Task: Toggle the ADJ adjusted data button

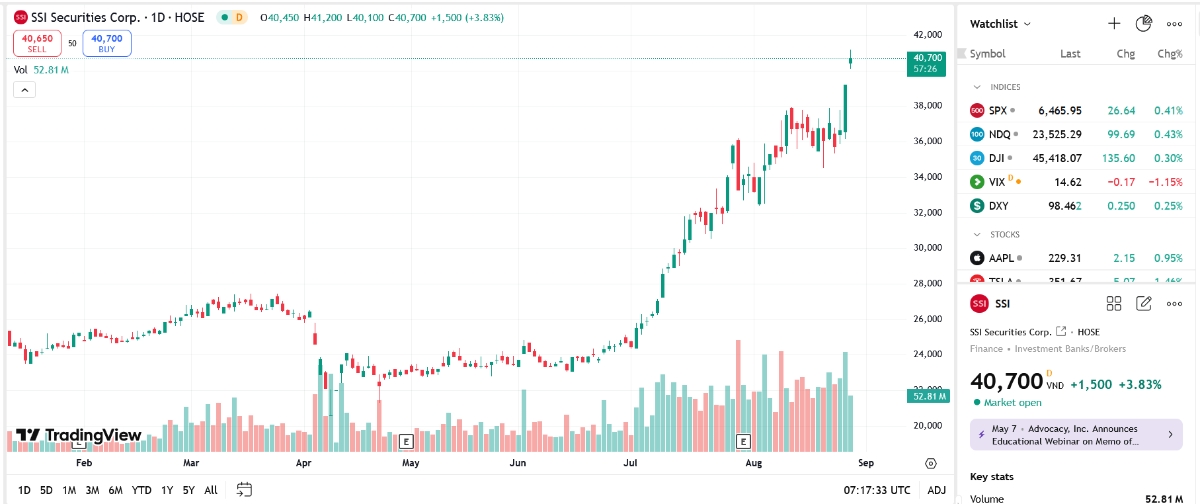Action: click(936, 490)
